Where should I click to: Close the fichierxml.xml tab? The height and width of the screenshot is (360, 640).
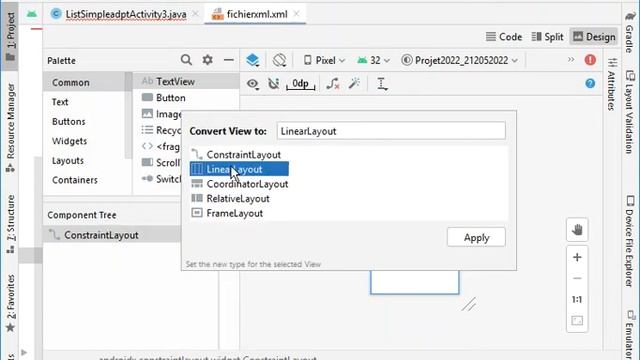pos(296,14)
